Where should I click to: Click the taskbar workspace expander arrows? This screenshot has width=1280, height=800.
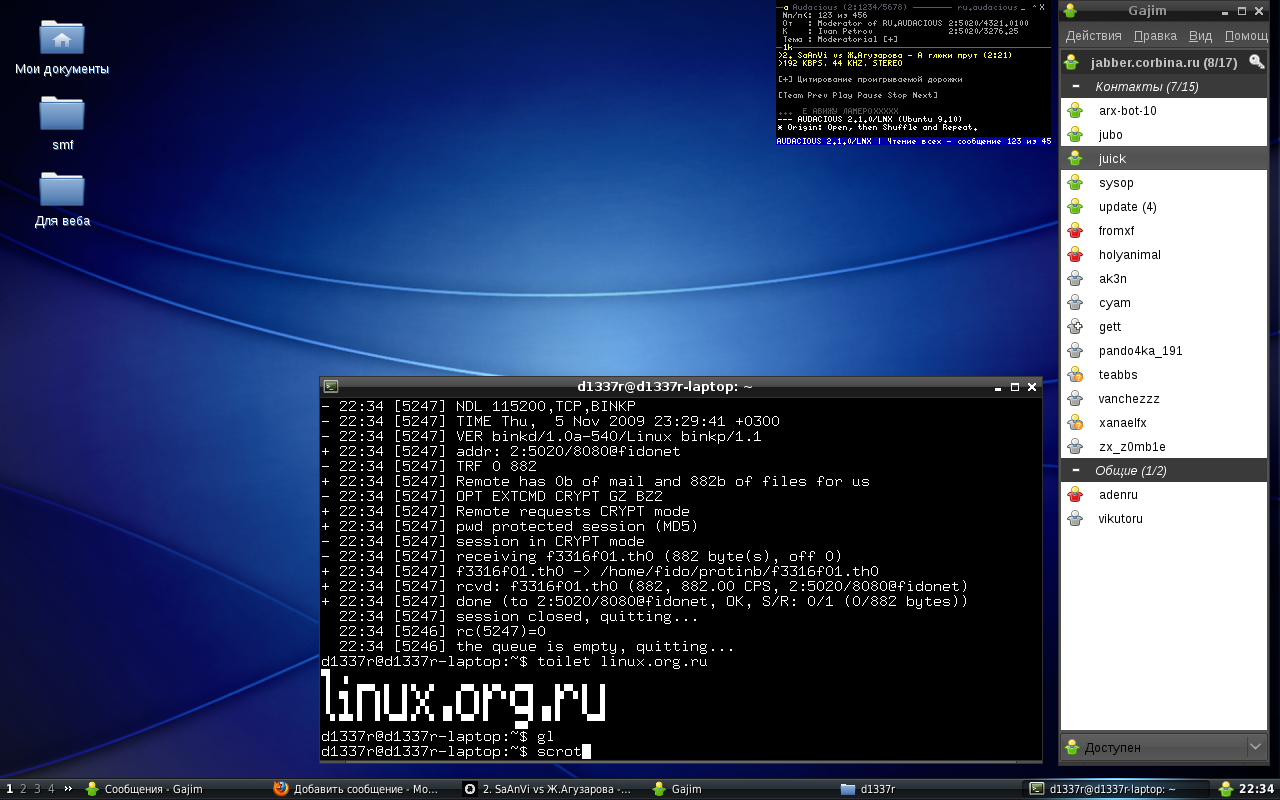pyautogui.click(x=68, y=789)
